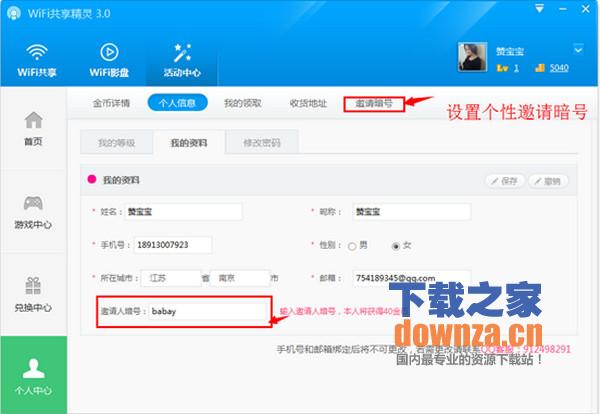This screenshot has height=414, width=600.
Task: Open 游戏中心 game center
Action: [x=33, y=212]
